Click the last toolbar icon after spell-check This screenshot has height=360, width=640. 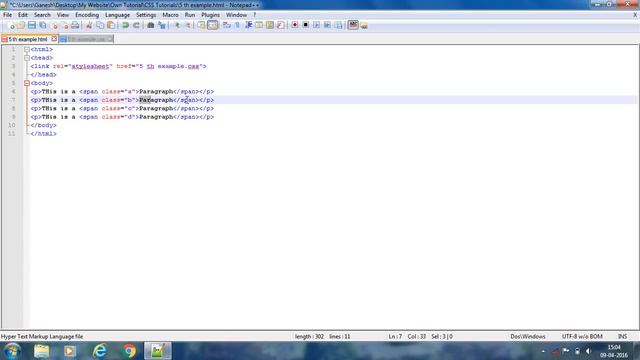pyautogui.click(x=364, y=26)
